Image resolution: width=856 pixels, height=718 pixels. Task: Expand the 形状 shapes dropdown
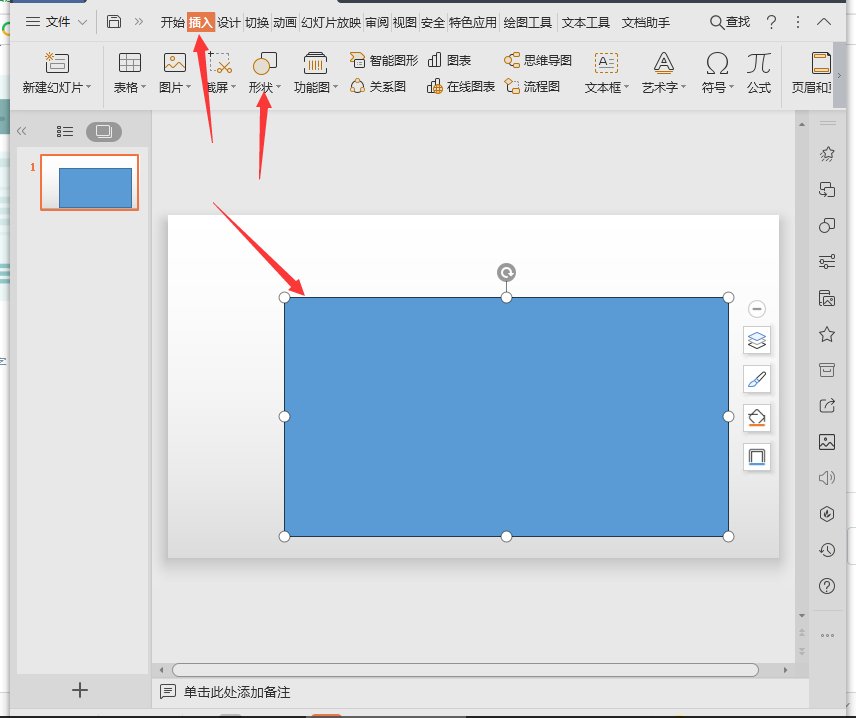265,88
